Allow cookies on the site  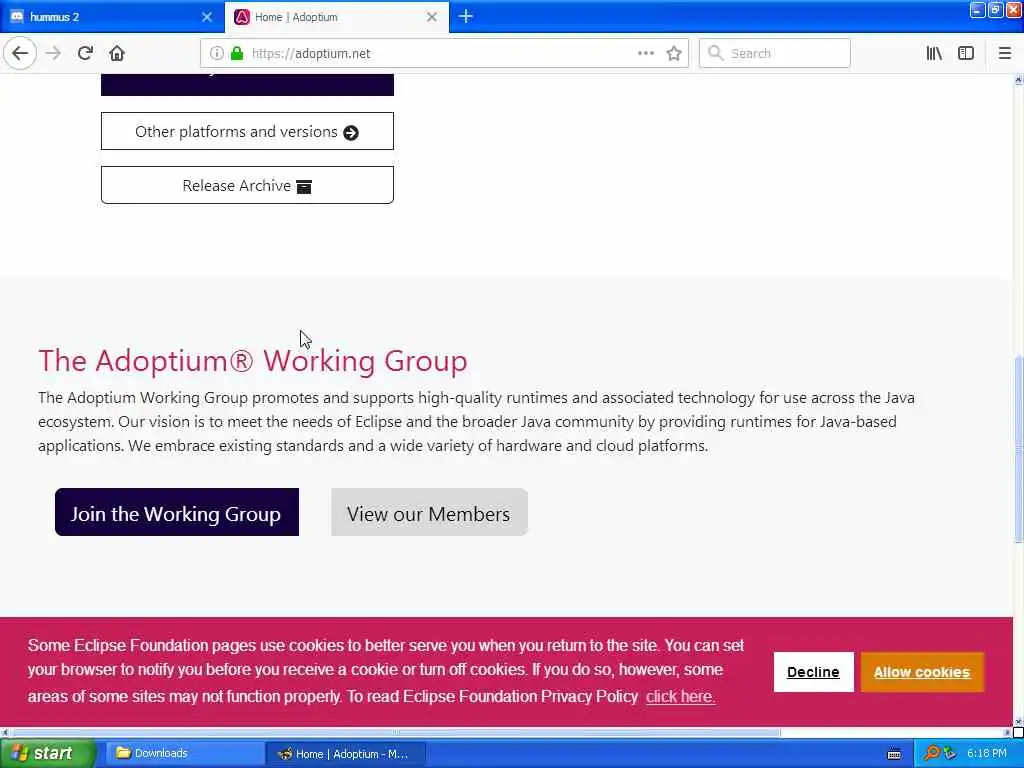[921, 672]
